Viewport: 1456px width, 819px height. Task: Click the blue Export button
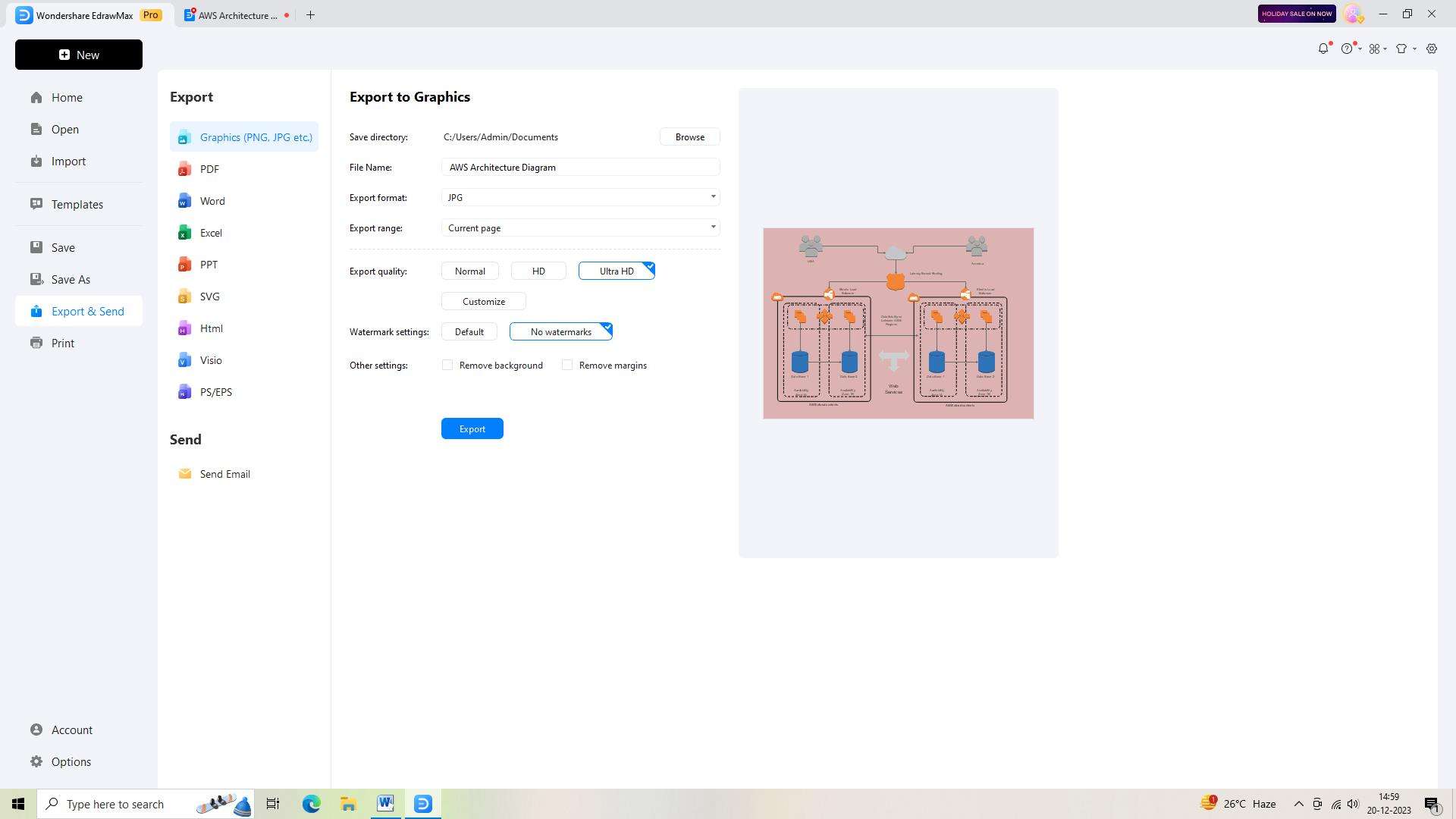click(472, 428)
